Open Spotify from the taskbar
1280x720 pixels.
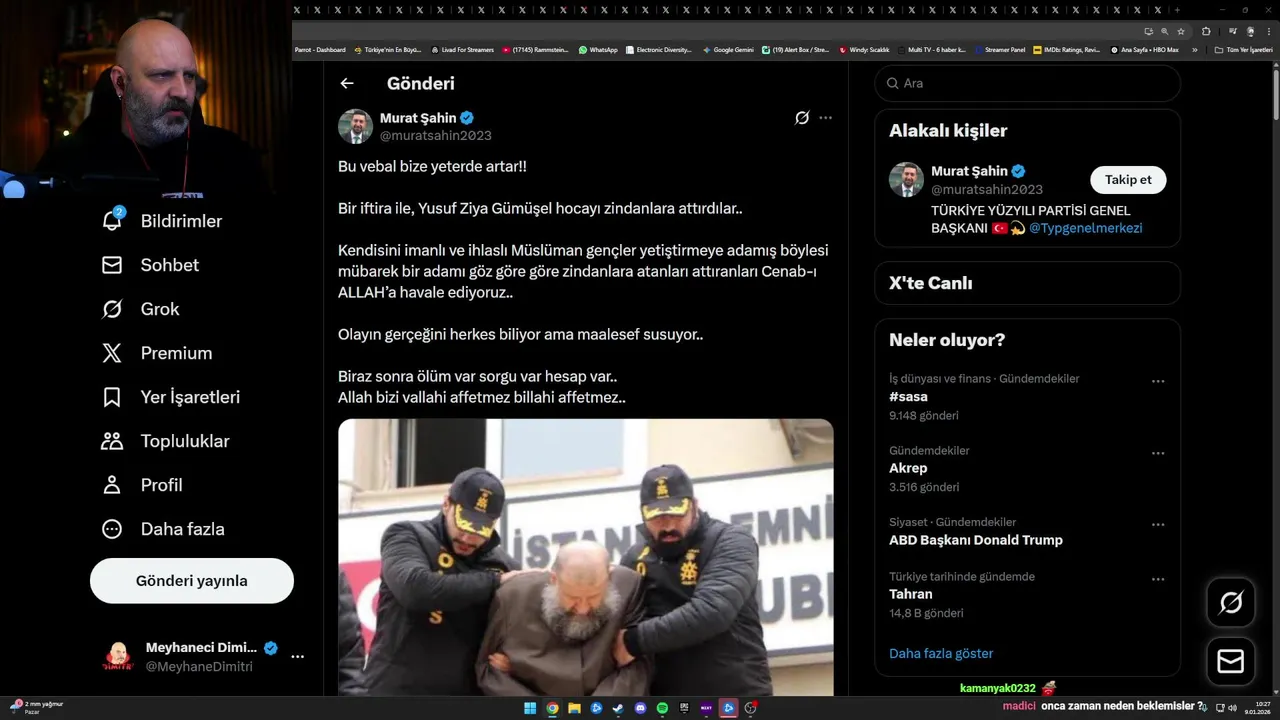click(x=662, y=708)
